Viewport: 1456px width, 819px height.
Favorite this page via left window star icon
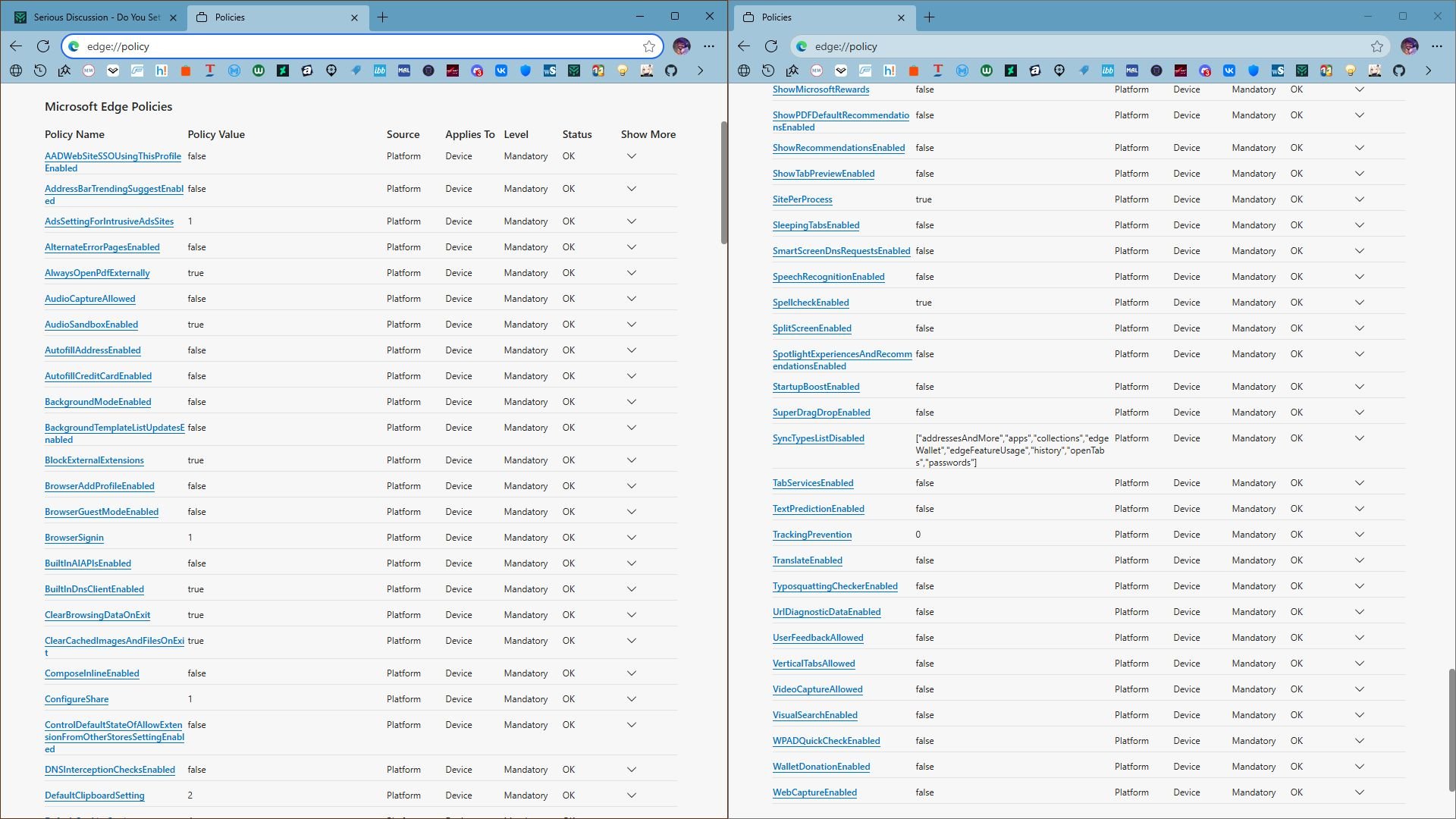click(x=649, y=46)
